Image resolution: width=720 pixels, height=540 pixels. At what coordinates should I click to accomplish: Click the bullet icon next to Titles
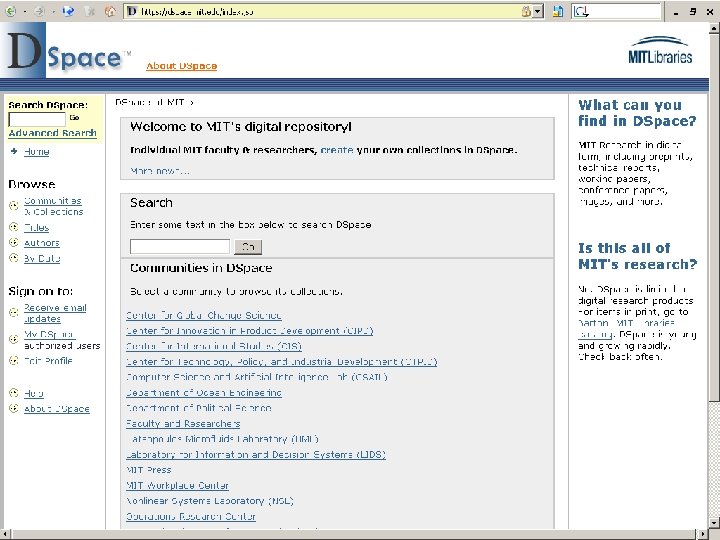(x=14, y=227)
